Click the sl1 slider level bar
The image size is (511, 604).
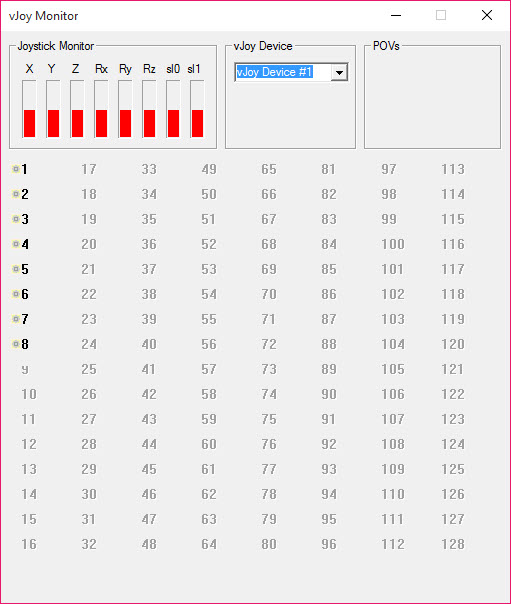coord(197,109)
